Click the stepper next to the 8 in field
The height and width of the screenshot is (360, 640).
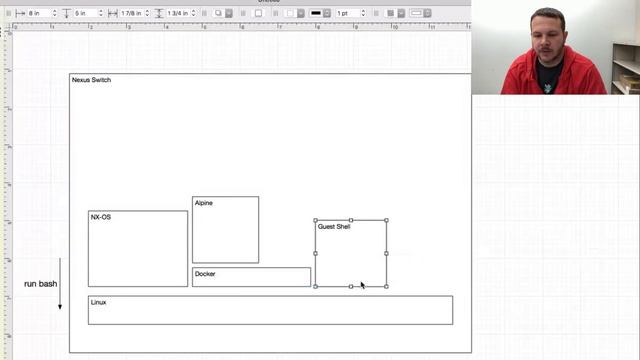point(54,13)
